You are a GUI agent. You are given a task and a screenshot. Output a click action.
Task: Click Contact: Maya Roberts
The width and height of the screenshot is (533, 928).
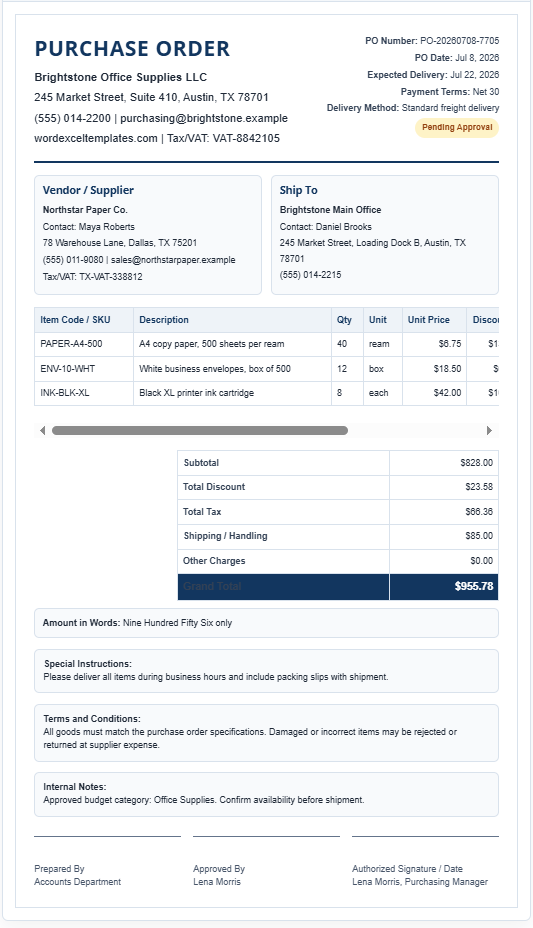(x=89, y=227)
